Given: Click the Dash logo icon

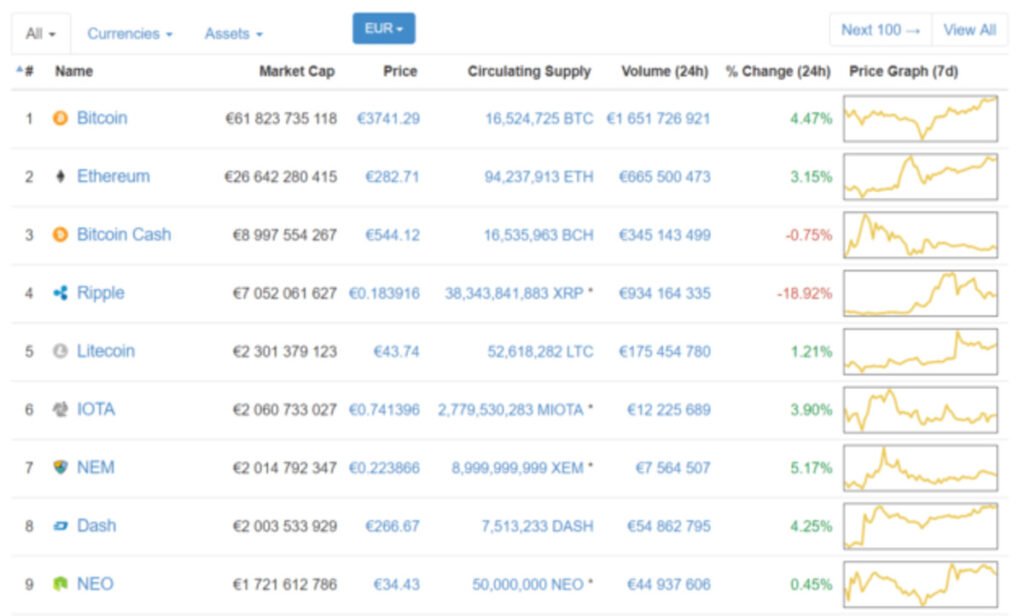Looking at the screenshot, I should tap(60, 526).
